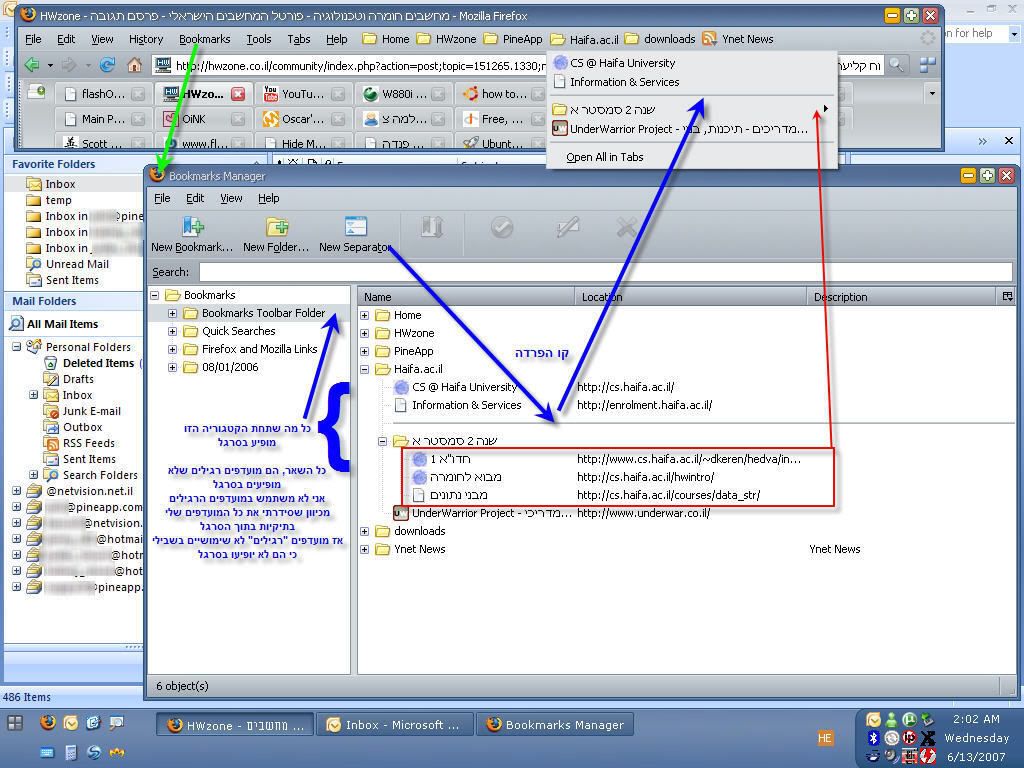Screen dimensions: 1024x768
Task: Sort bookmarks by the Location column header
Action: coord(691,297)
